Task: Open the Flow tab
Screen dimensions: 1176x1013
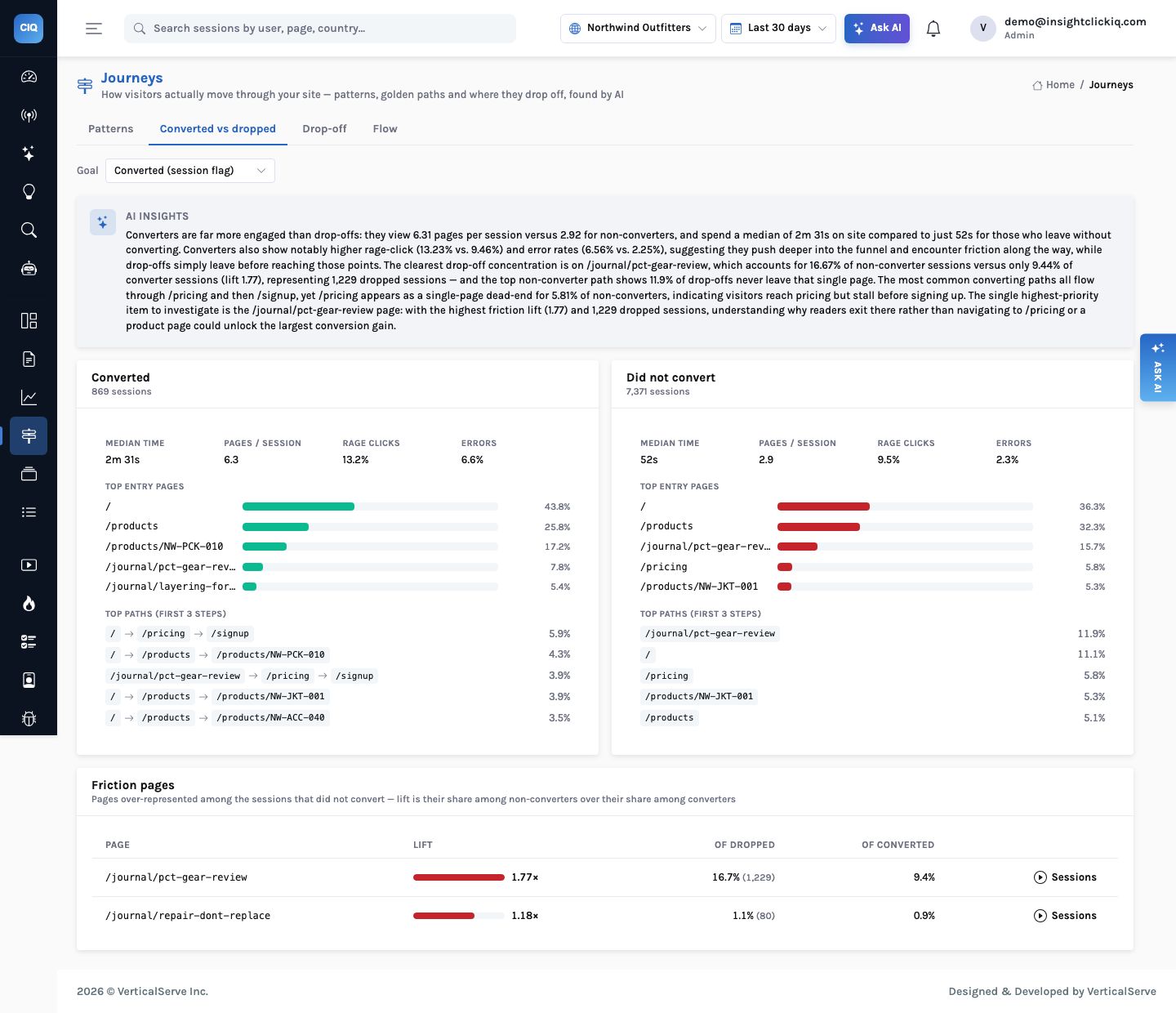Action: tap(385, 129)
